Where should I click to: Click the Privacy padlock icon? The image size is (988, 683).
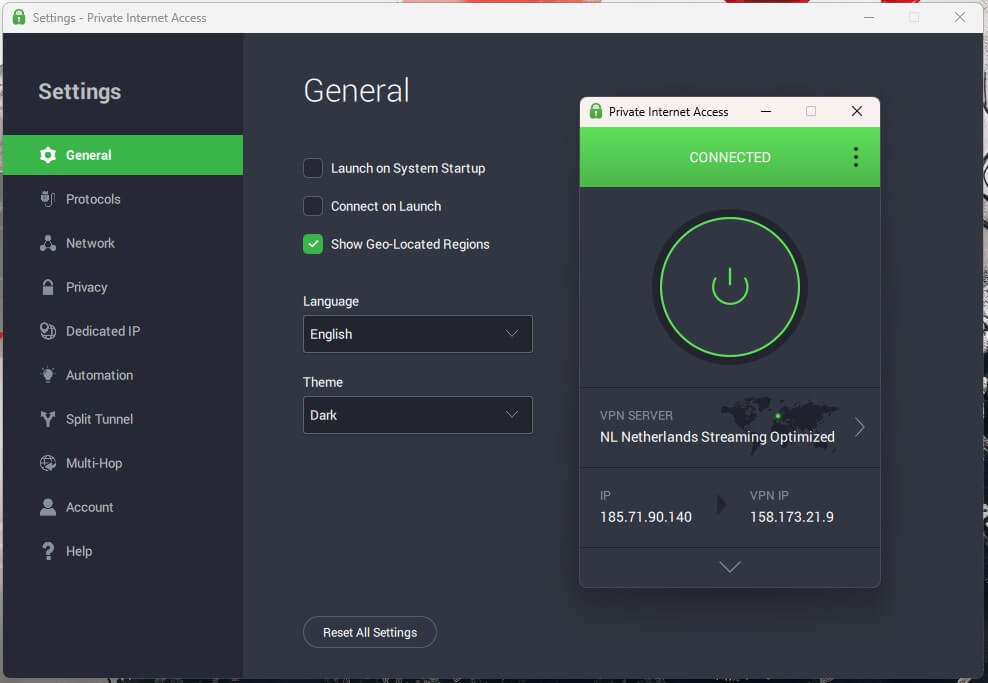[x=48, y=287]
